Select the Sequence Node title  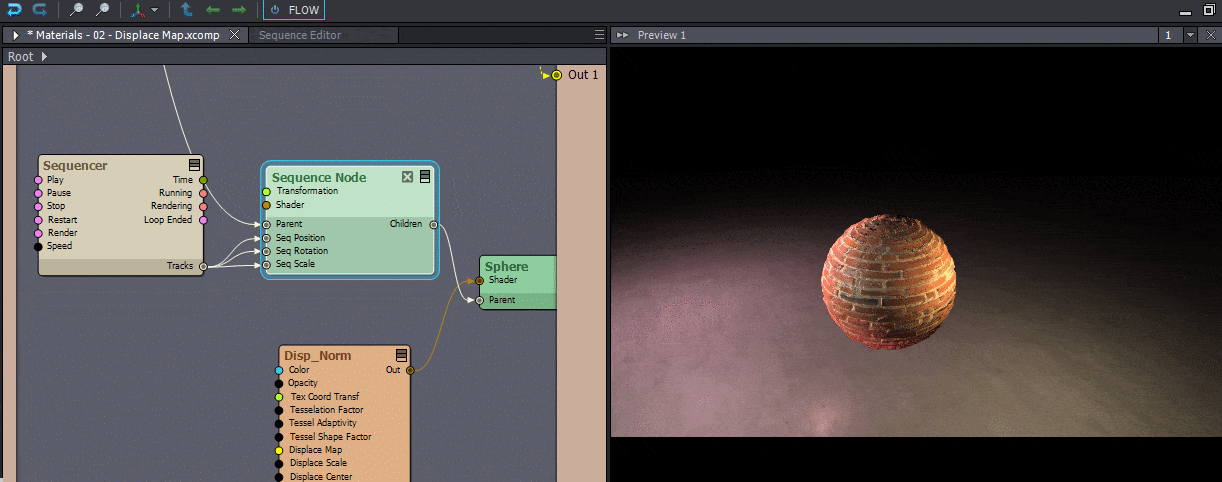click(319, 178)
